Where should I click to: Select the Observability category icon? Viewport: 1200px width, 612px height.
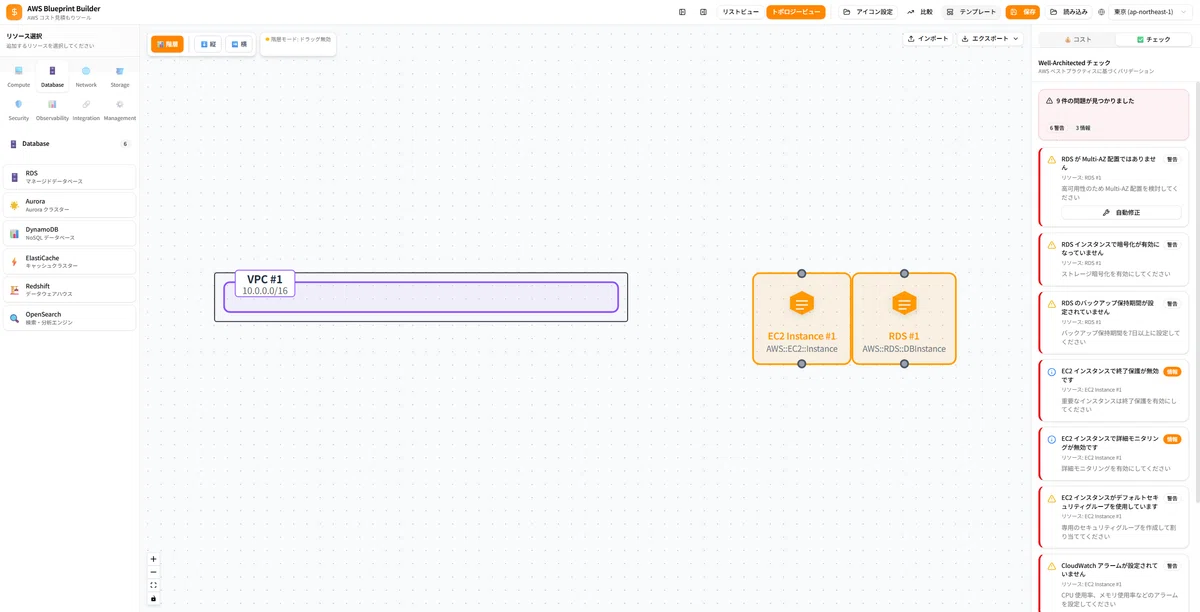(x=52, y=109)
